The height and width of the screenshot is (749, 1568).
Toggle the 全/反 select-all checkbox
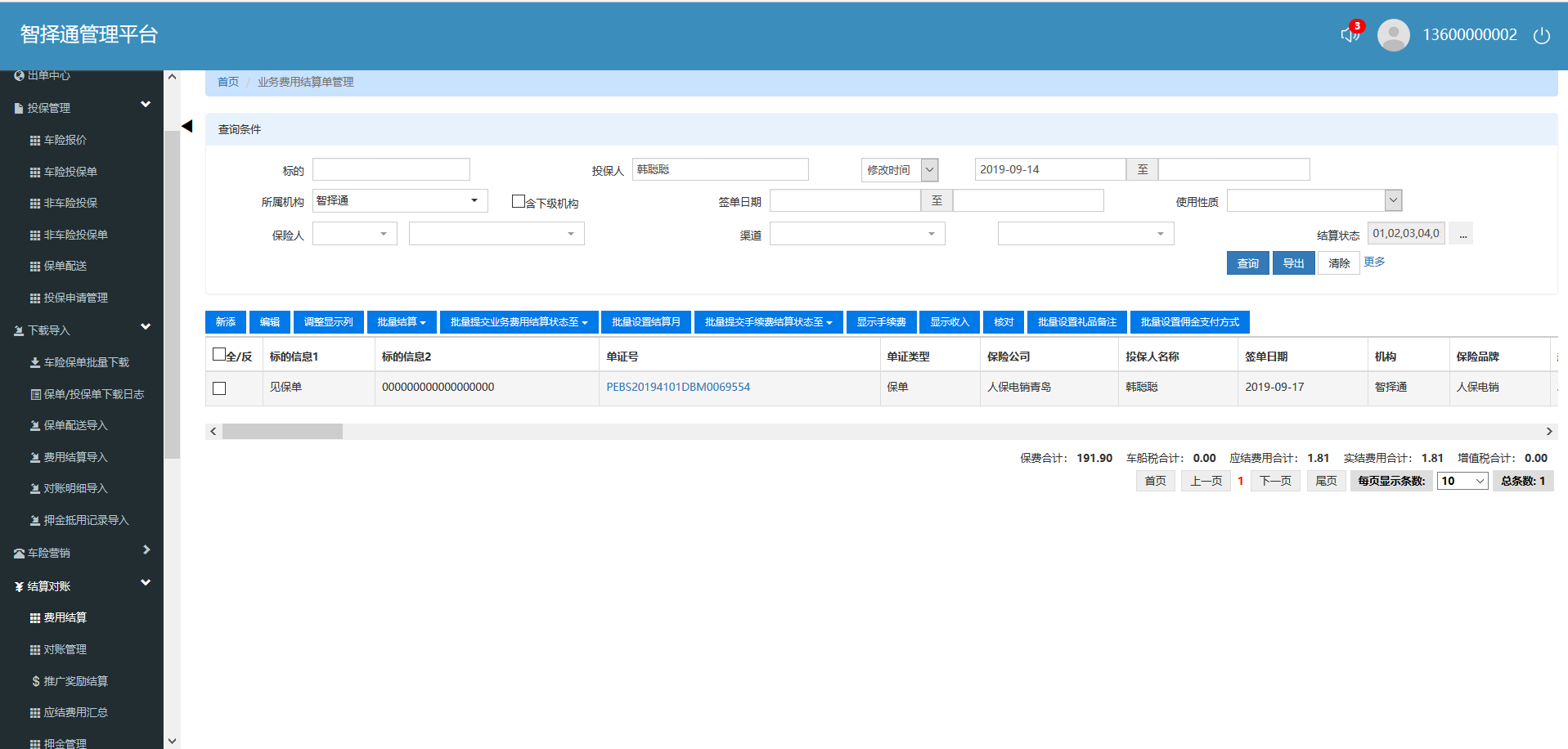pos(218,355)
